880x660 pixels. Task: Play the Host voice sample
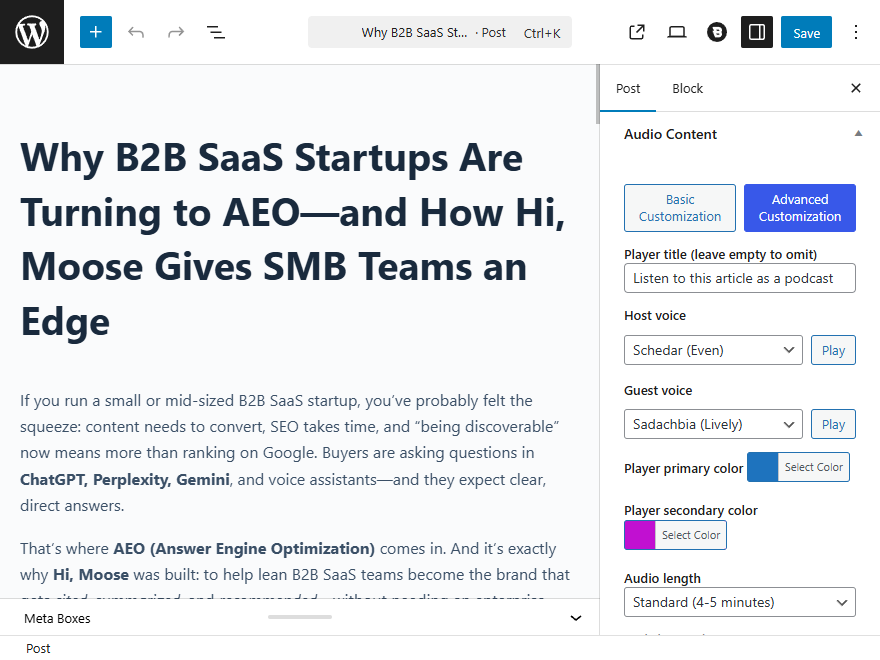tap(833, 350)
